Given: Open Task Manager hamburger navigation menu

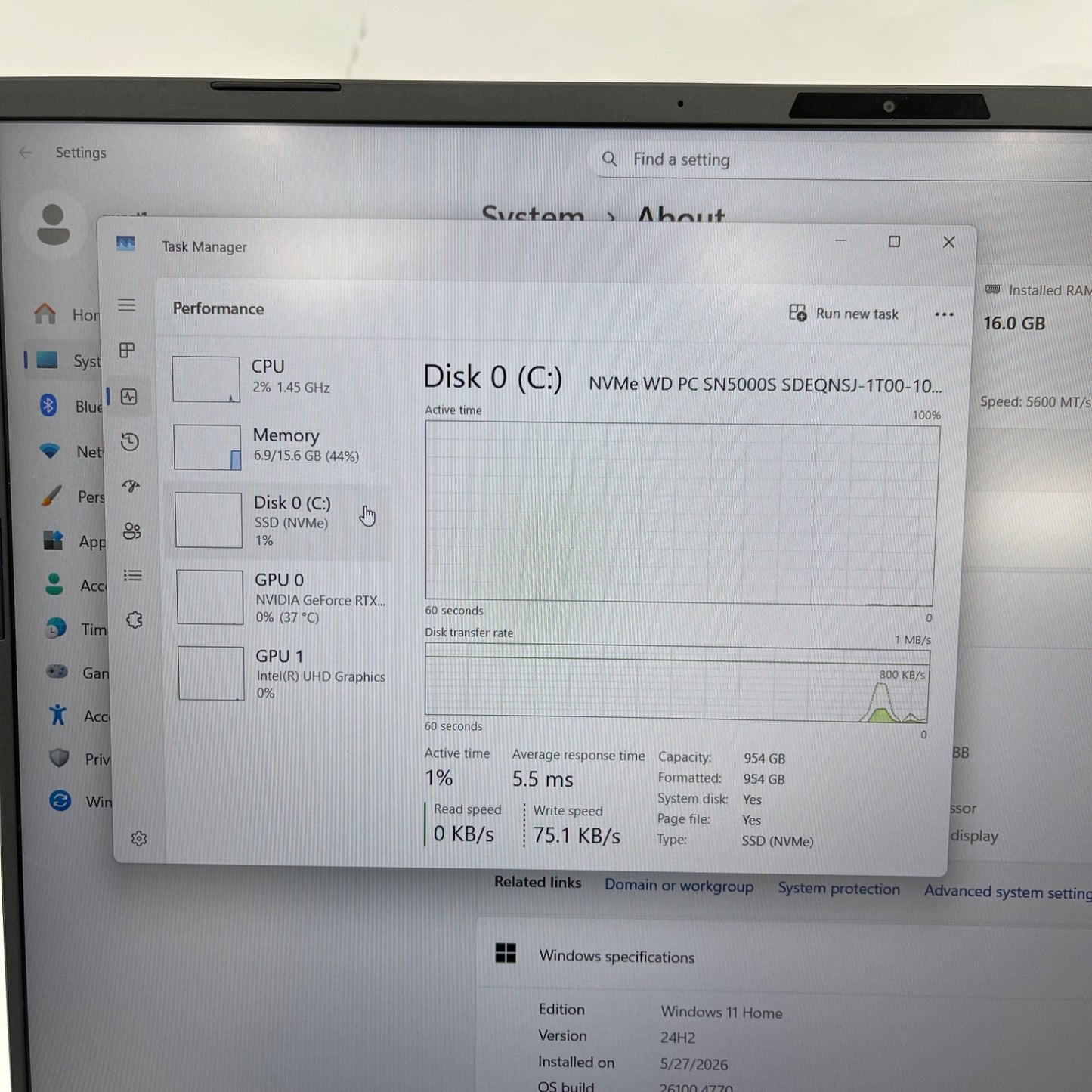Looking at the screenshot, I should (x=126, y=305).
